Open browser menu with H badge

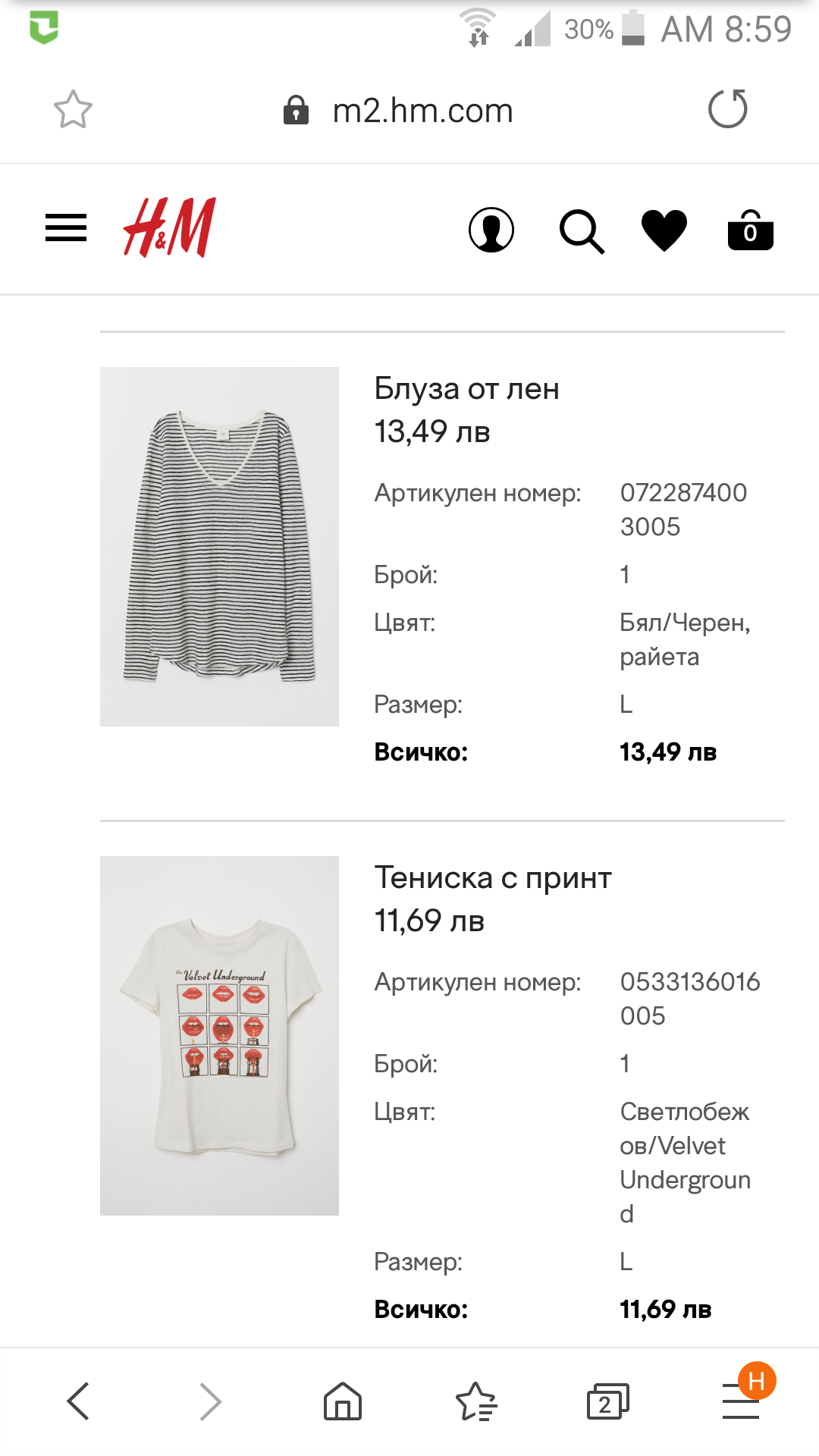click(742, 1401)
